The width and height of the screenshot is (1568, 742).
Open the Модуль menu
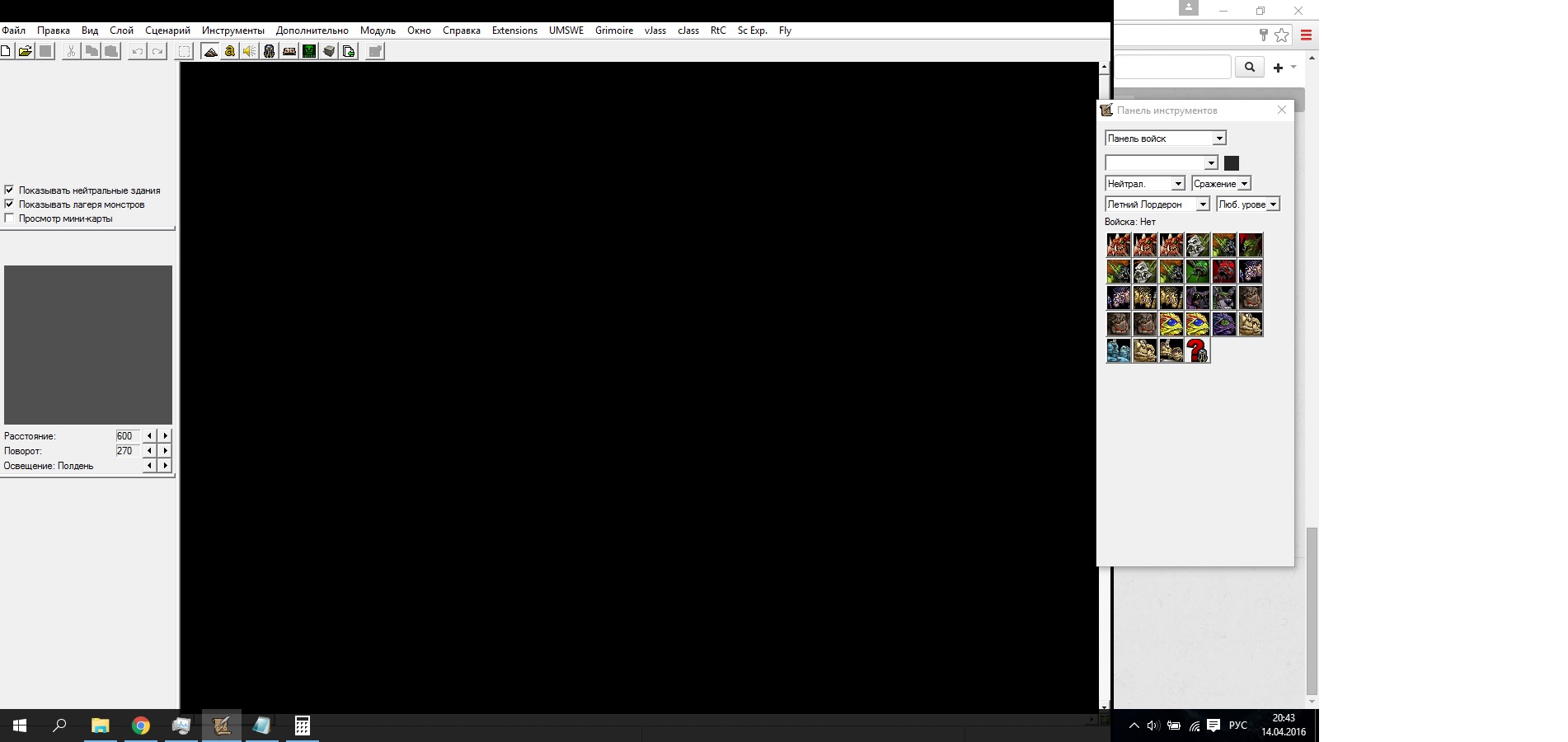[378, 31]
